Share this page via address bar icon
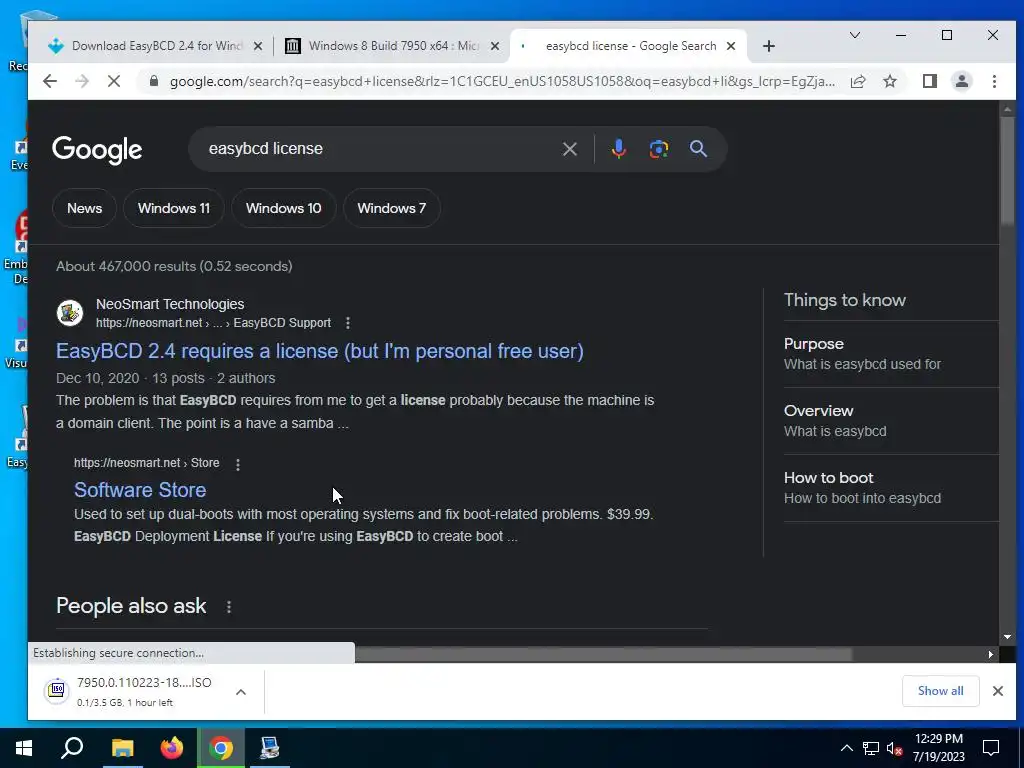This screenshot has width=1024, height=768. (858, 81)
